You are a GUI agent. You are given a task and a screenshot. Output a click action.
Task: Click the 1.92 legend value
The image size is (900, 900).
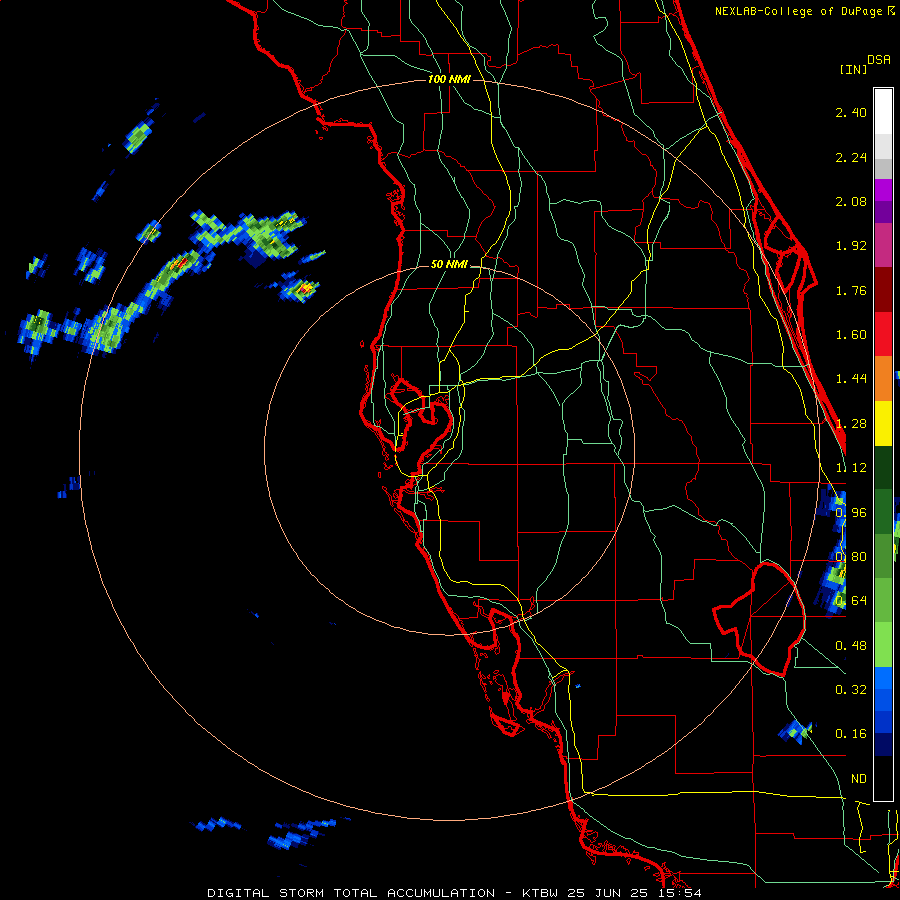coord(851,246)
